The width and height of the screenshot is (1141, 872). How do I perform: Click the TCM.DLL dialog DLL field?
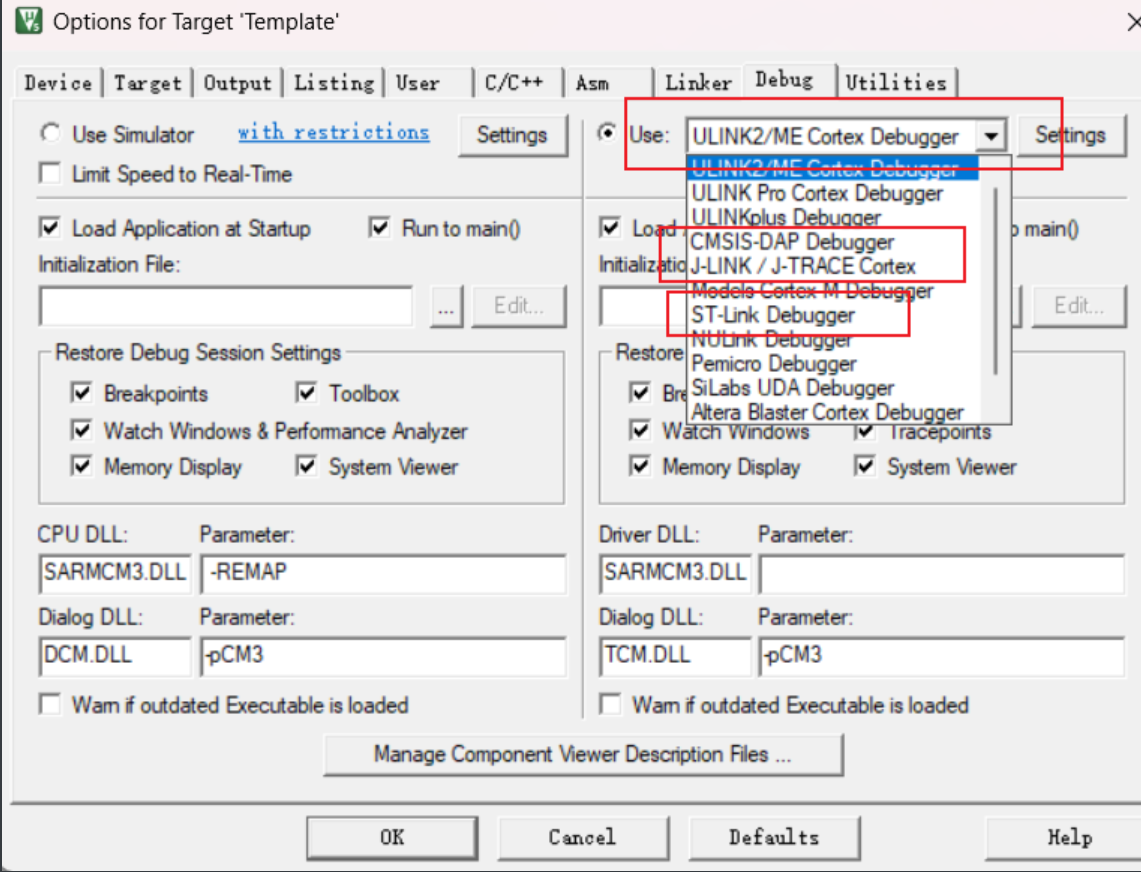pyautogui.click(x=675, y=655)
